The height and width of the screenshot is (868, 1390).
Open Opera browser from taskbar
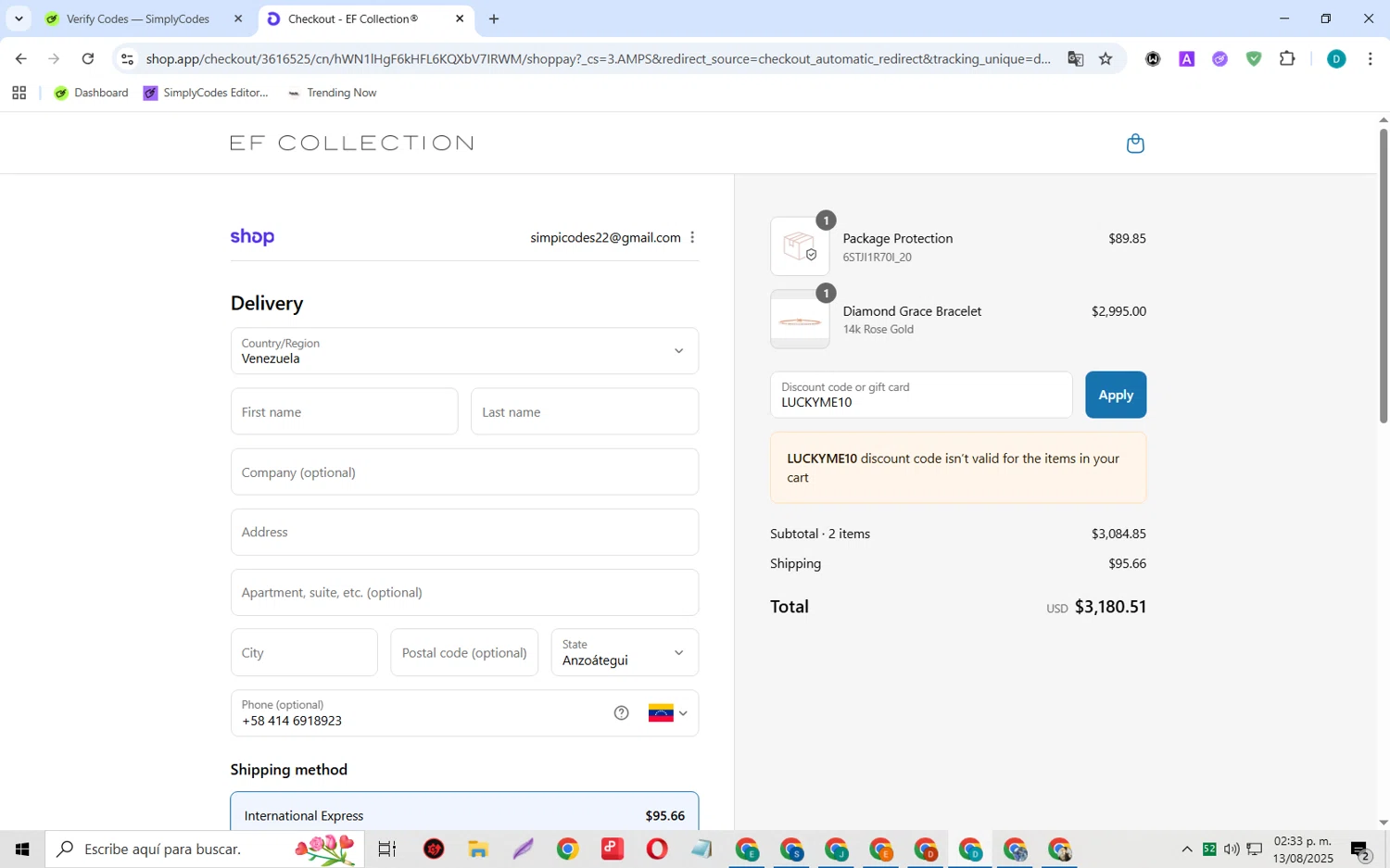pos(657,849)
